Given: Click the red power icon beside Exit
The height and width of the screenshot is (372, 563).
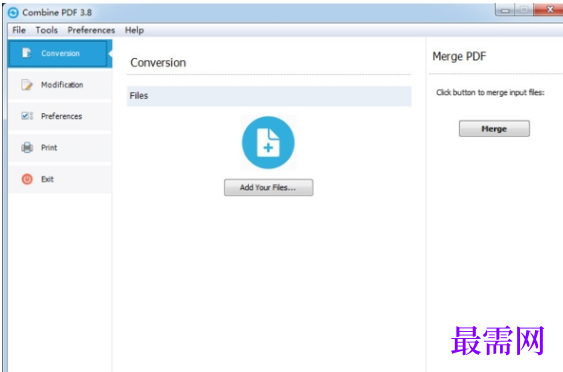Looking at the screenshot, I should tap(27, 179).
